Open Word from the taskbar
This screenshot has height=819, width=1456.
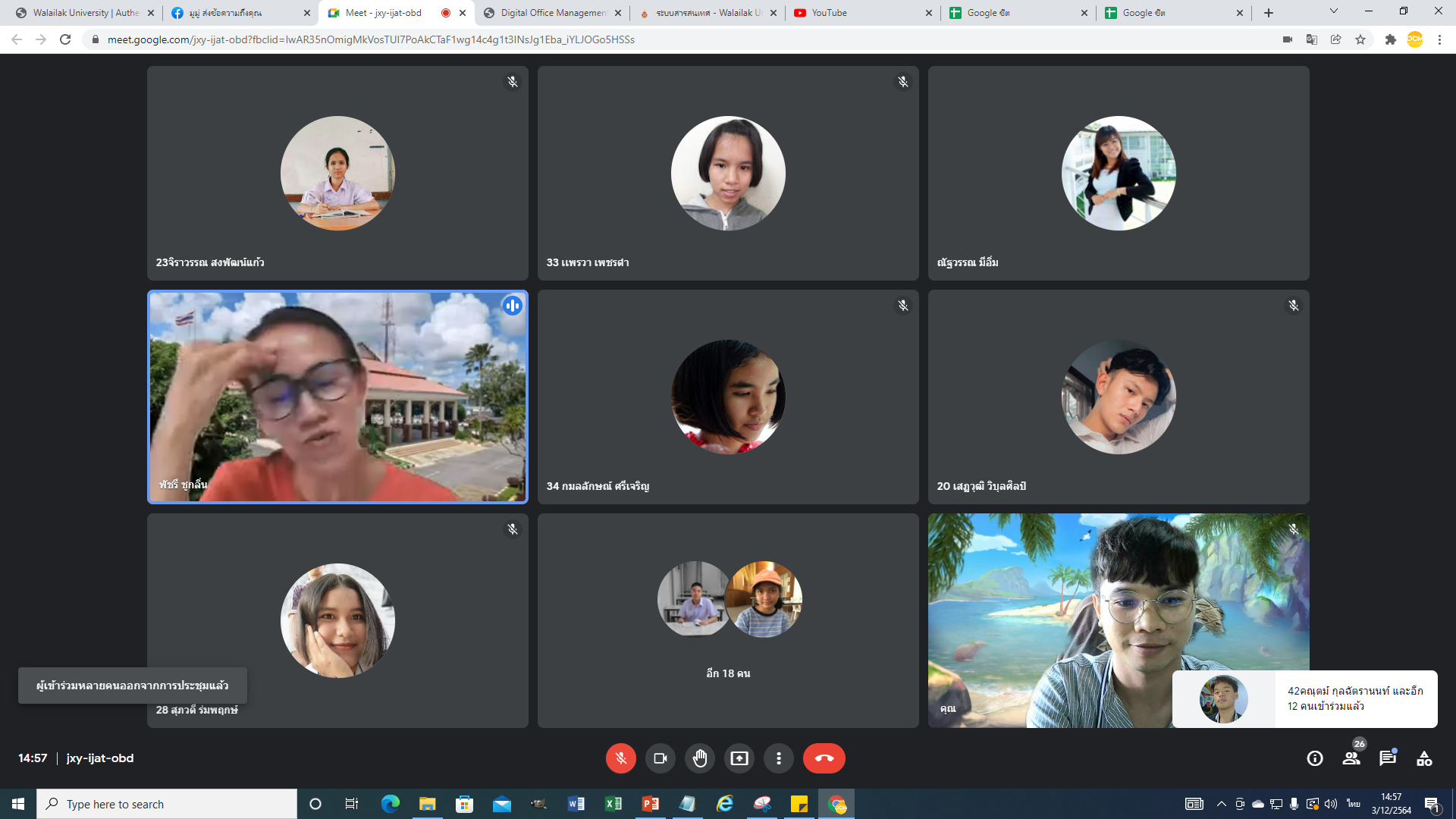(576, 804)
